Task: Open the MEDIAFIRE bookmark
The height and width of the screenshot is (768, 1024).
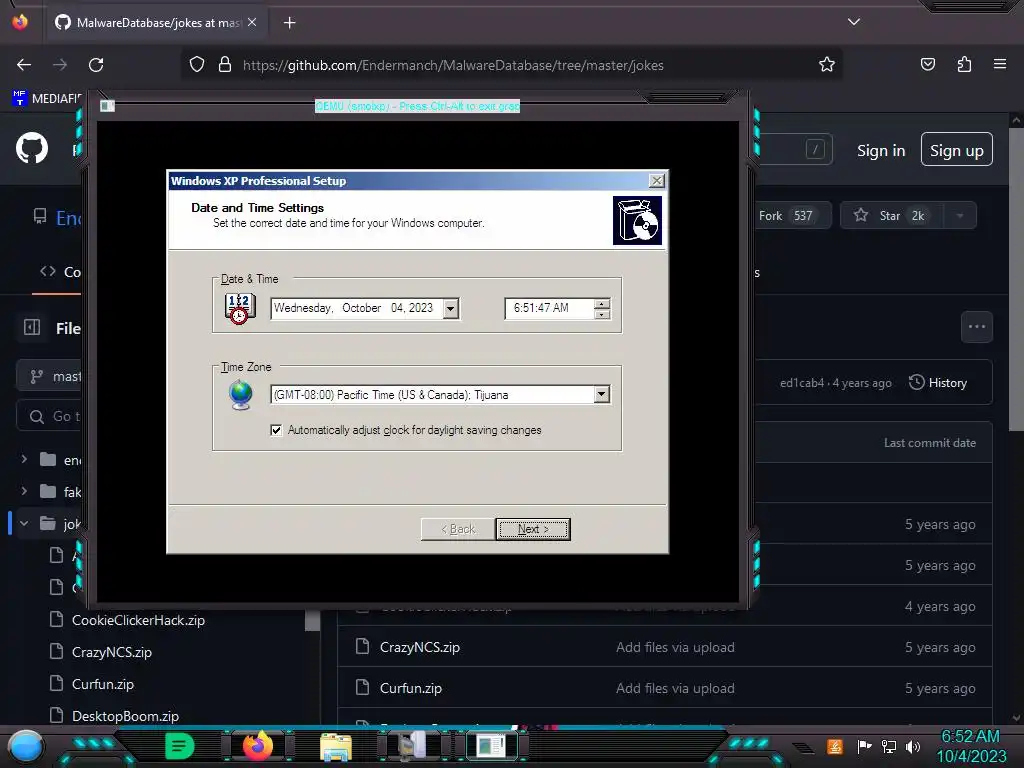Action: click(46, 98)
